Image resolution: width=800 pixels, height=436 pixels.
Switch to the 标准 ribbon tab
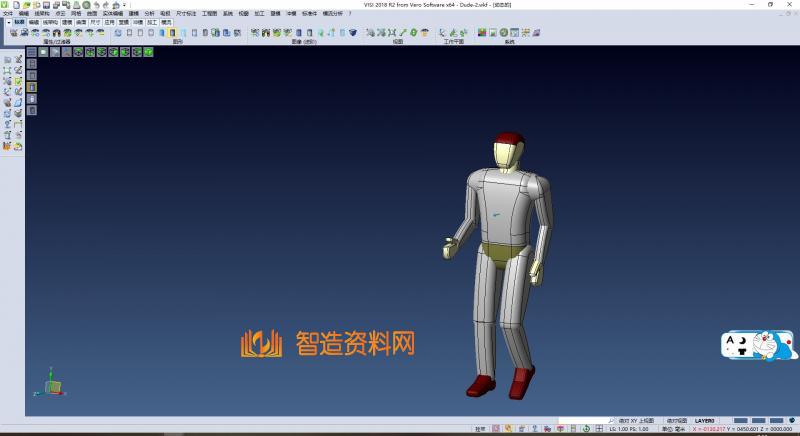click(x=19, y=22)
